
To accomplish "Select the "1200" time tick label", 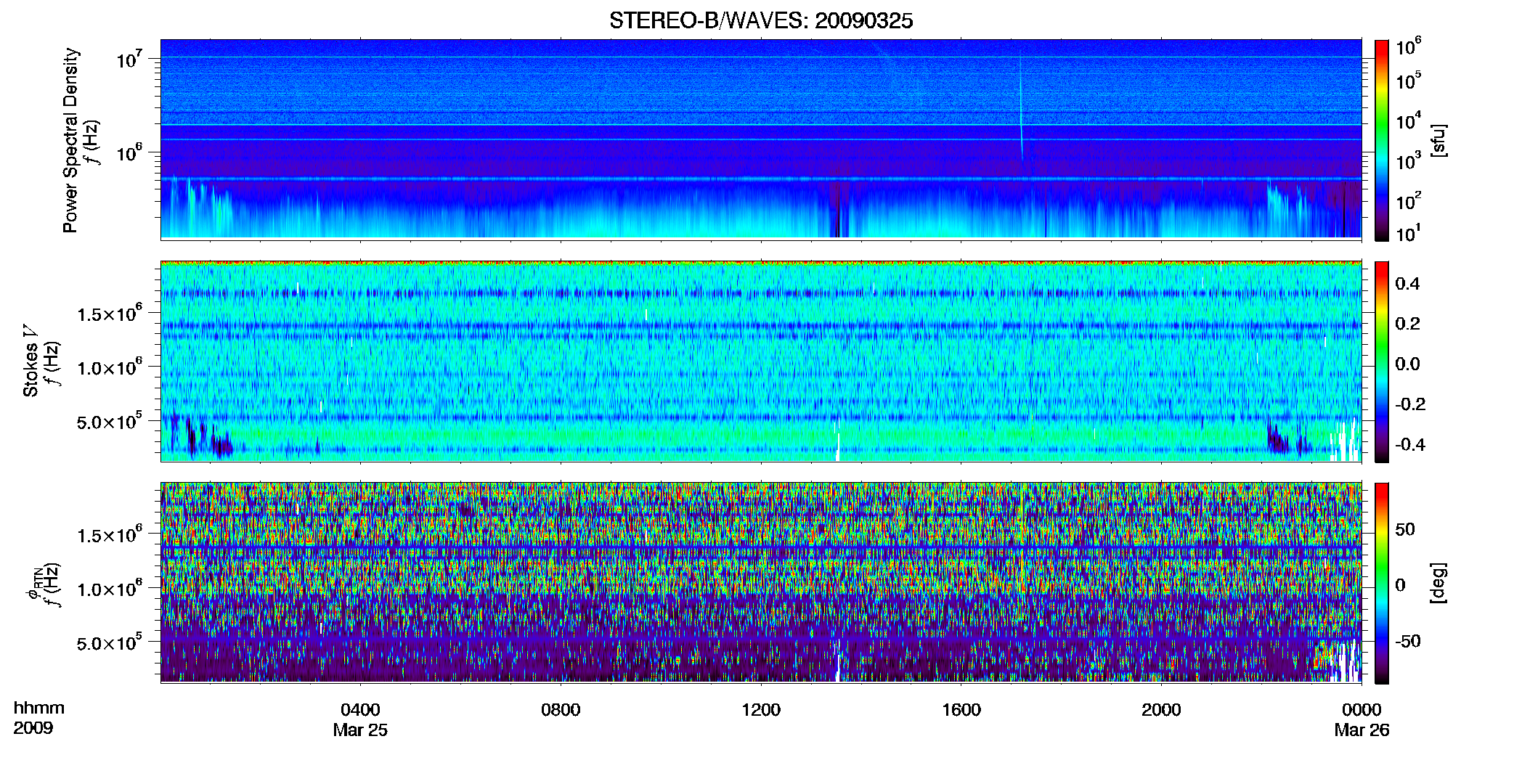I will click(x=761, y=709).
